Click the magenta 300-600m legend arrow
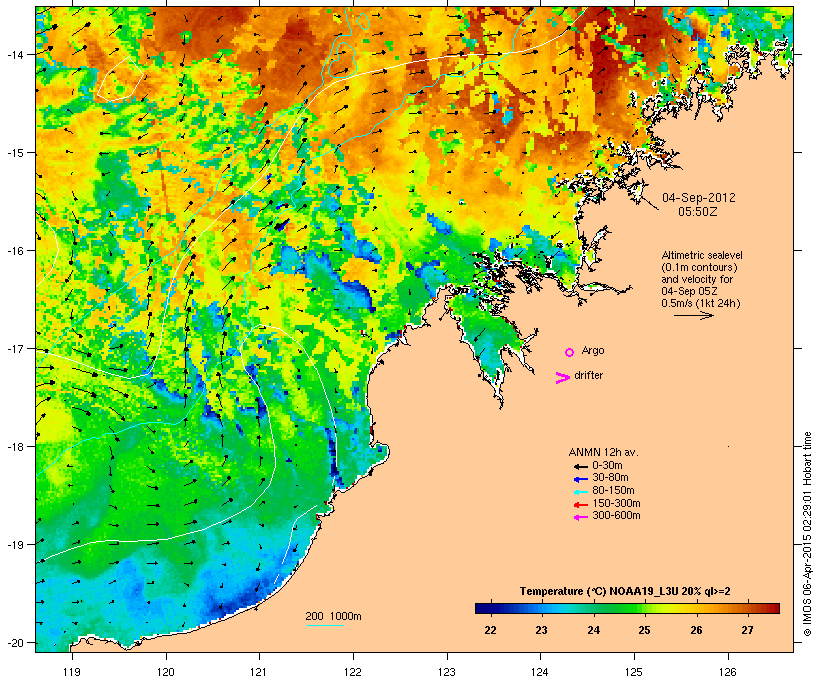The height and width of the screenshot is (680, 820). tap(581, 517)
